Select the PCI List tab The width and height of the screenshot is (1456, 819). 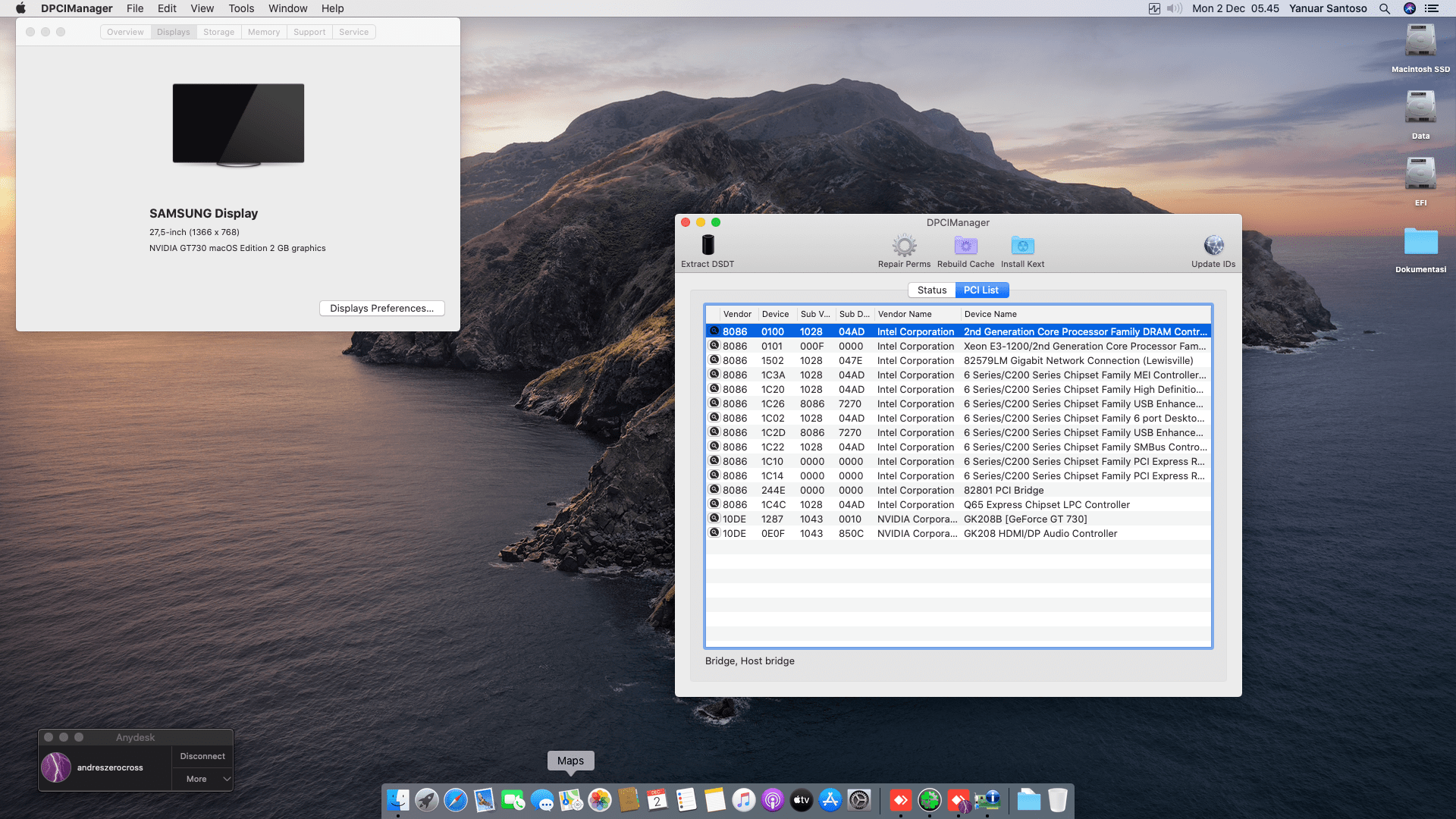pyautogui.click(x=981, y=290)
